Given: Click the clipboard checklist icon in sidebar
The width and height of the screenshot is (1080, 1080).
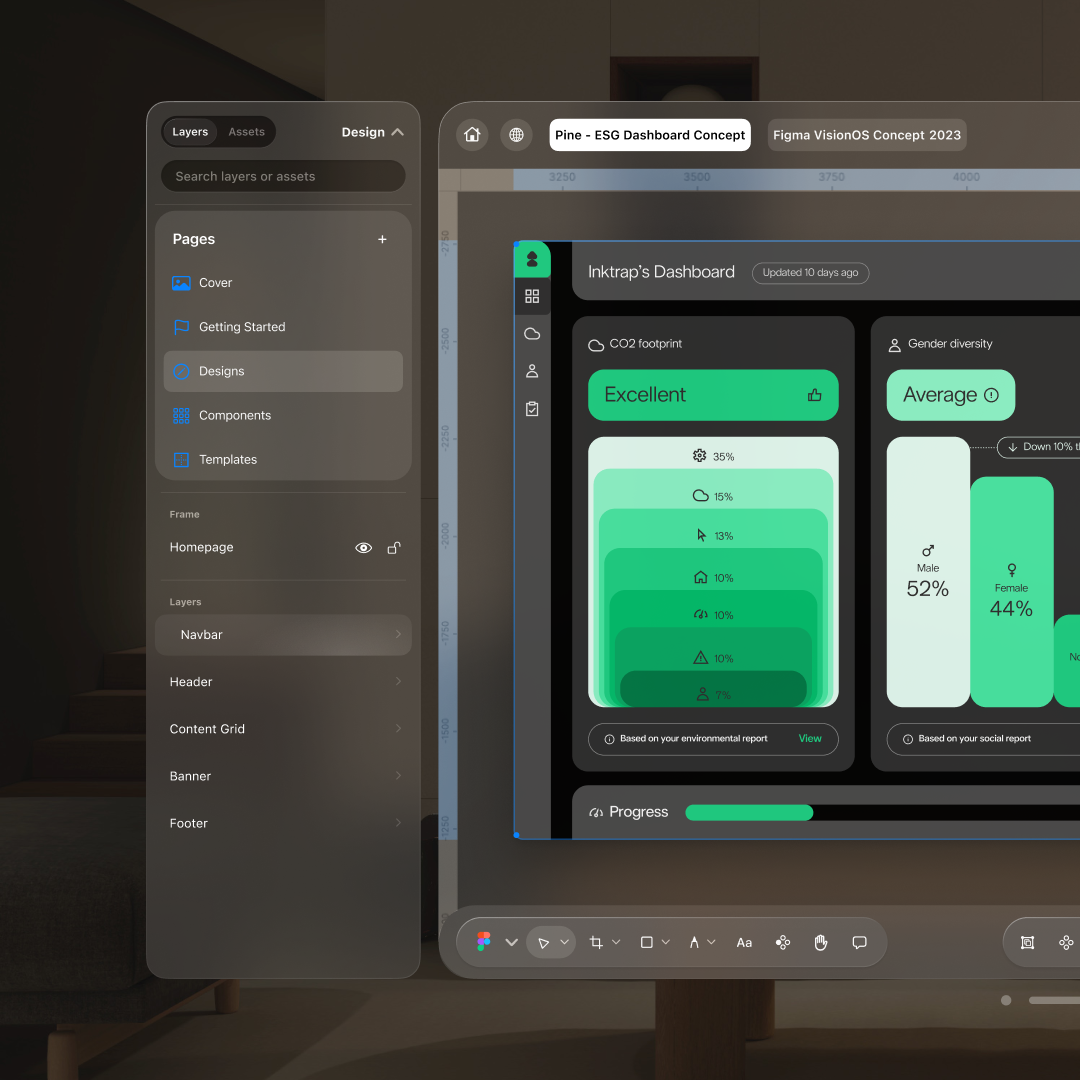Looking at the screenshot, I should pyautogui.click(x=532, y=408).
